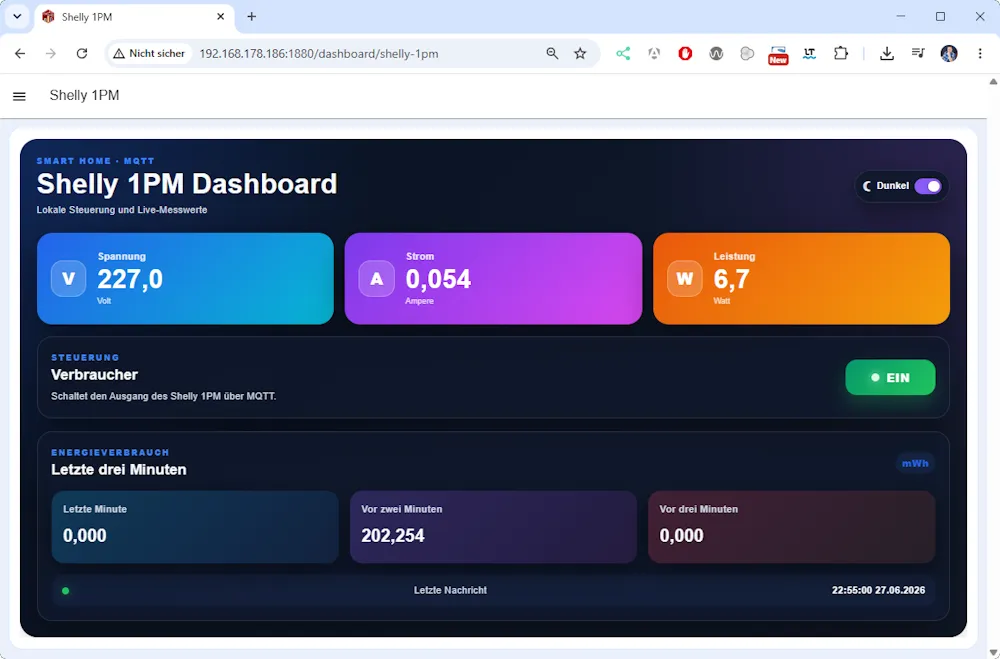
Task: Open the zoom magnifier icon in address bar
Action: [x=552, y=54]
